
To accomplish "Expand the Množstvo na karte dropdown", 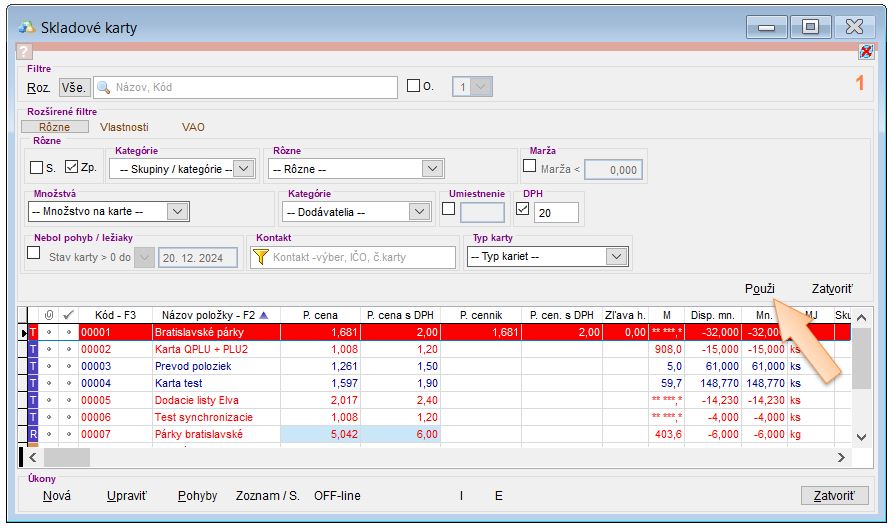I will 177,211.
